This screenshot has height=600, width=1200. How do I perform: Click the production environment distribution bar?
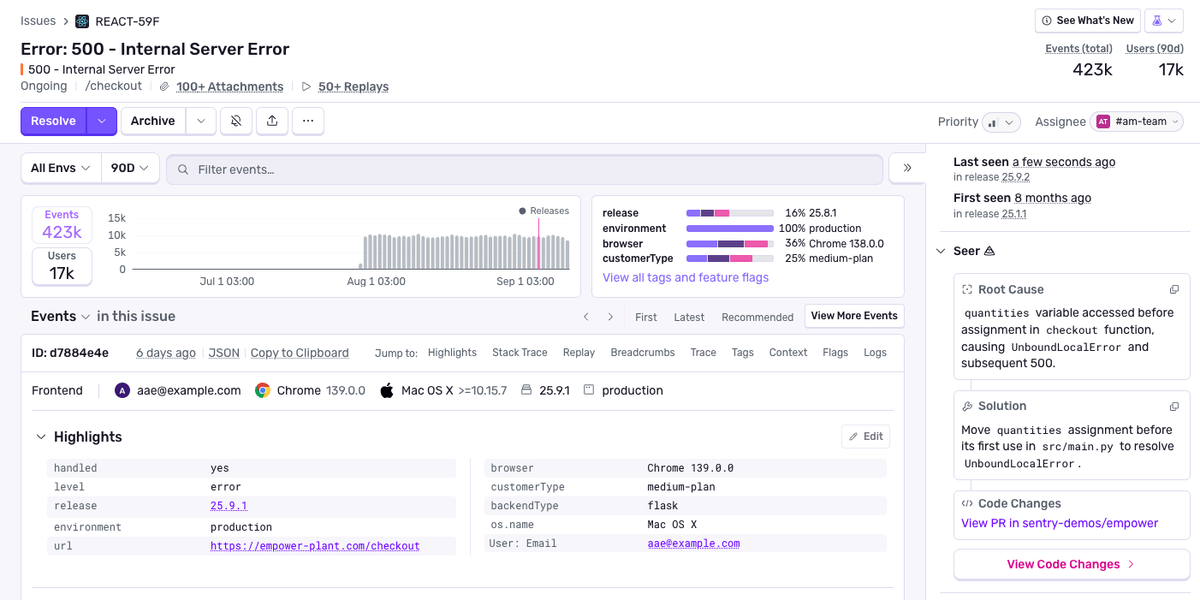coord(730,229)
